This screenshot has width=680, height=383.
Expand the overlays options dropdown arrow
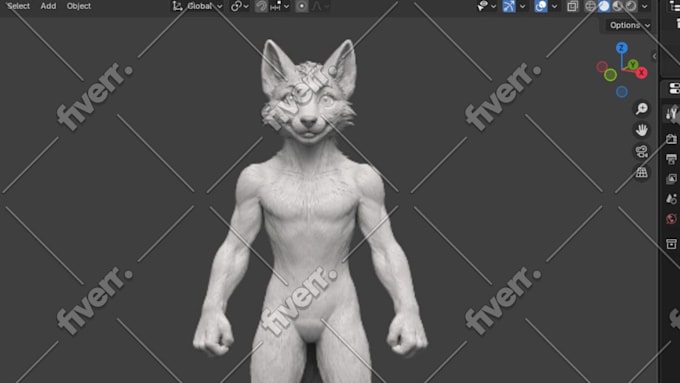[x=554, y=7]
